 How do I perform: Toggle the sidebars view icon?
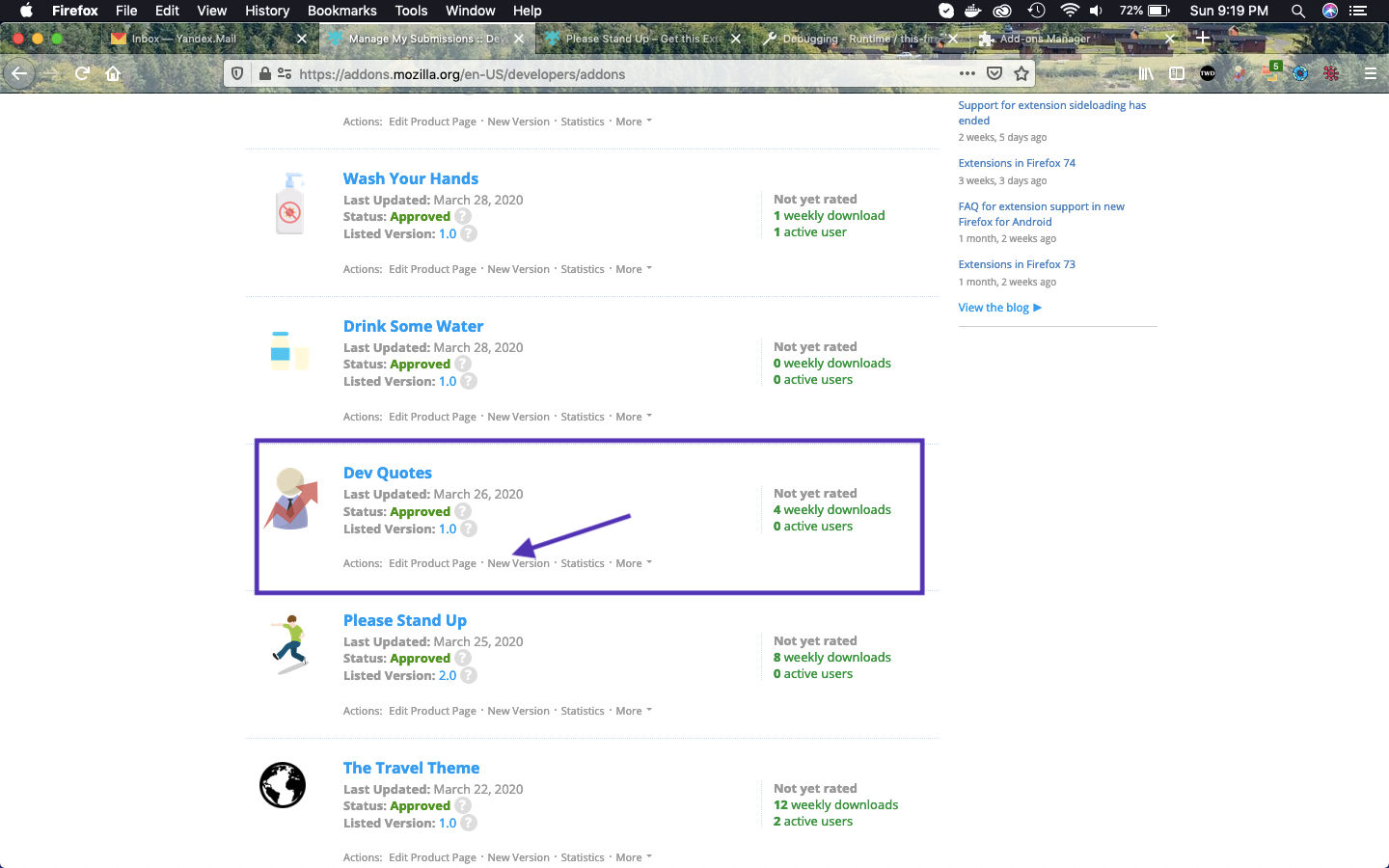click(1177, 73)
